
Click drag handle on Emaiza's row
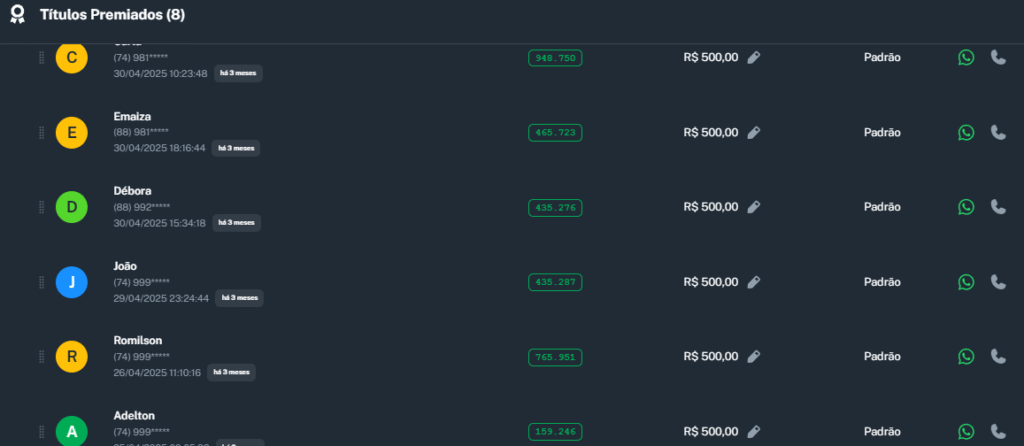pyautogui.click(x=41, y=132)
